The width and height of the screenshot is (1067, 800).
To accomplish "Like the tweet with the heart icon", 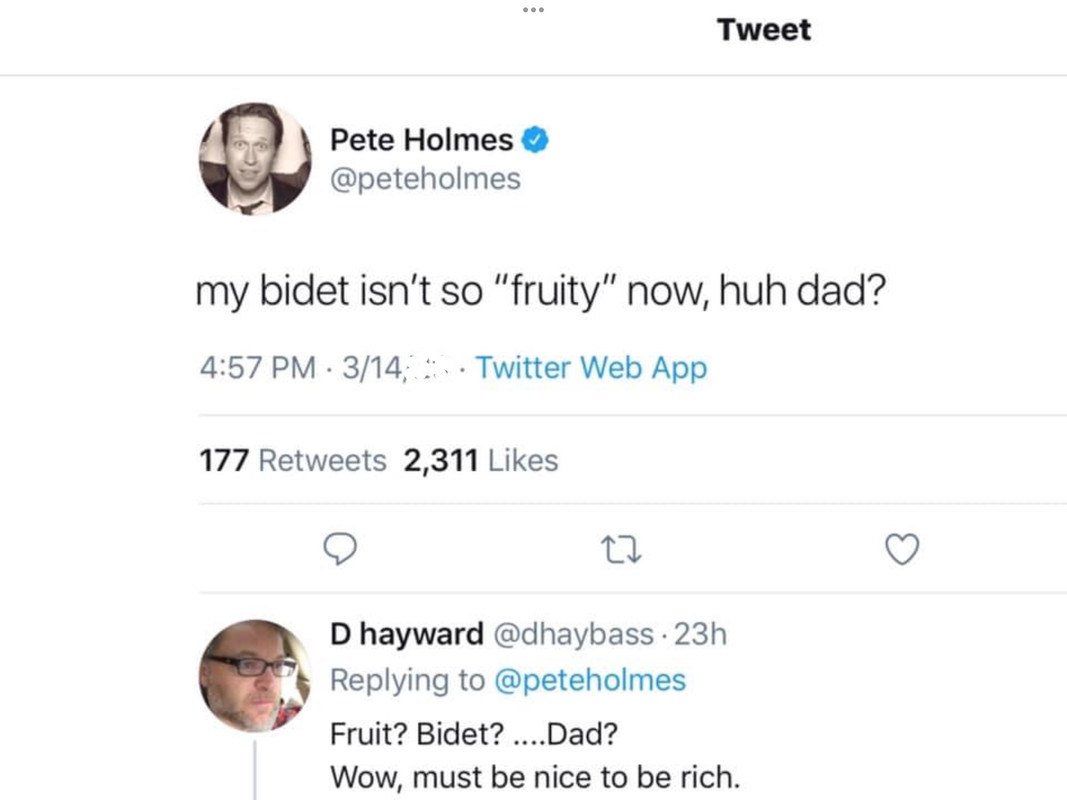I will [902, 549].
